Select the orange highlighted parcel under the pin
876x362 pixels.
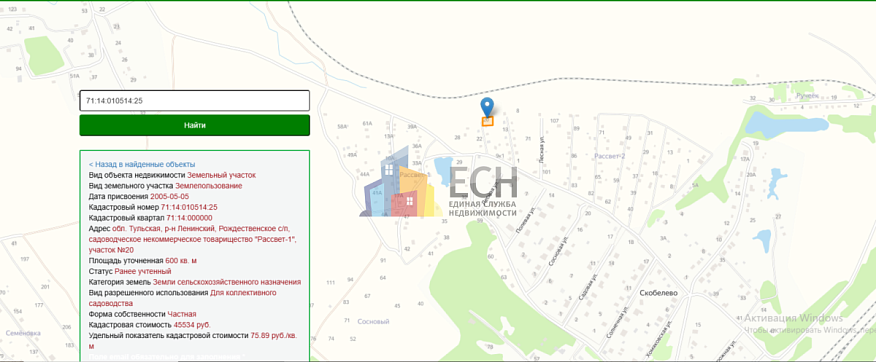(487, 121)
